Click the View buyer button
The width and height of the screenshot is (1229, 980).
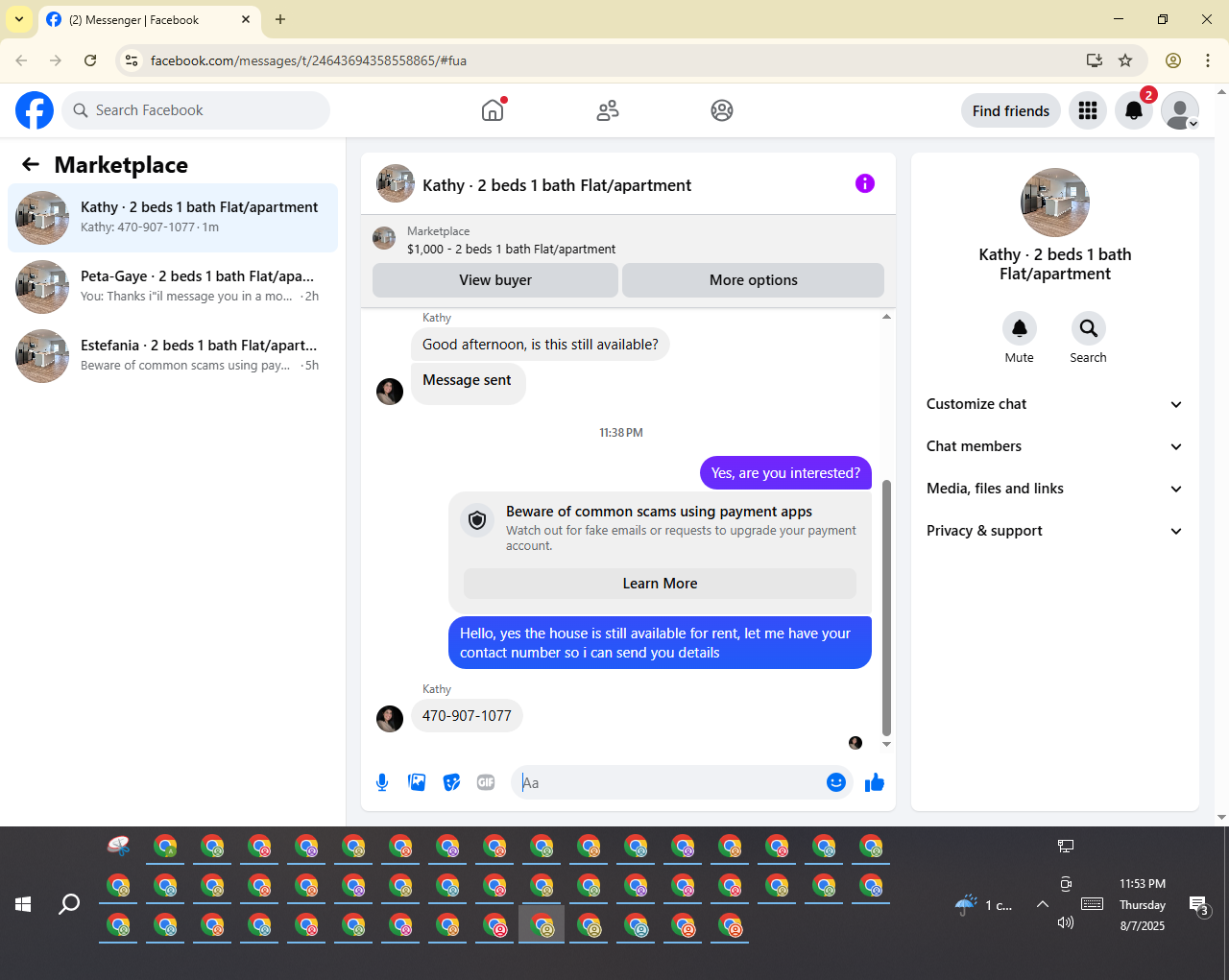click(x=495, y=280)
